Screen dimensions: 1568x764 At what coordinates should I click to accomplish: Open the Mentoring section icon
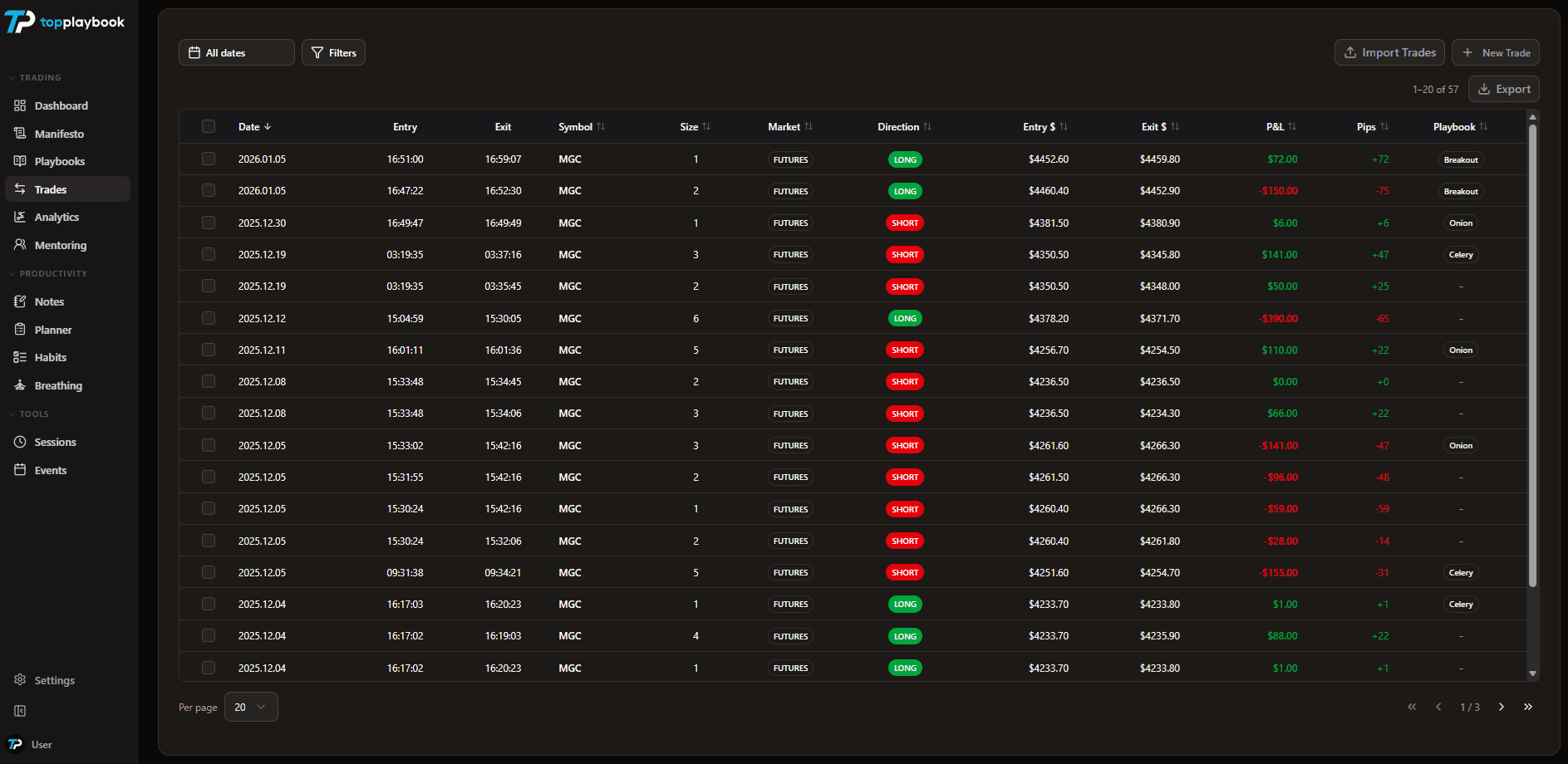[20, 245]
